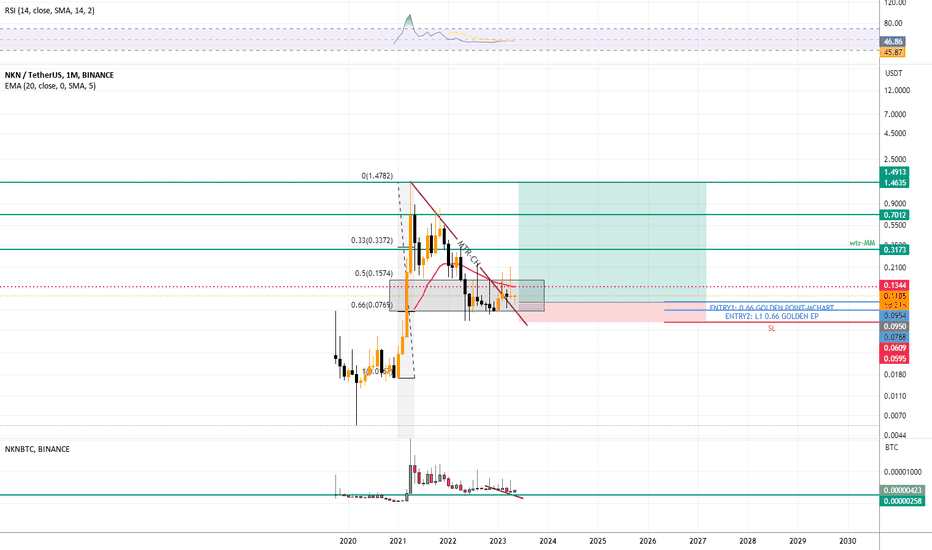Image resolution: width=932 pixels, height=550 pixels.
Task: Click the red 0.0609 price label
Action: click(894, 348)
